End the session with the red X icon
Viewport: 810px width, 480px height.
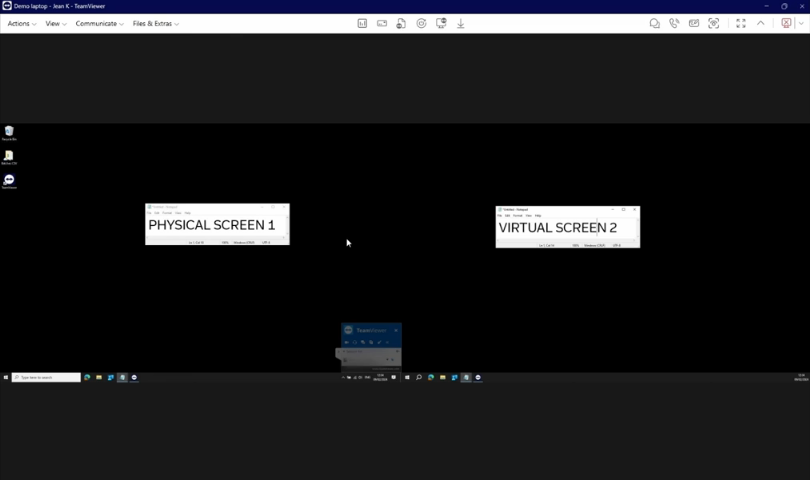[786, 23]
